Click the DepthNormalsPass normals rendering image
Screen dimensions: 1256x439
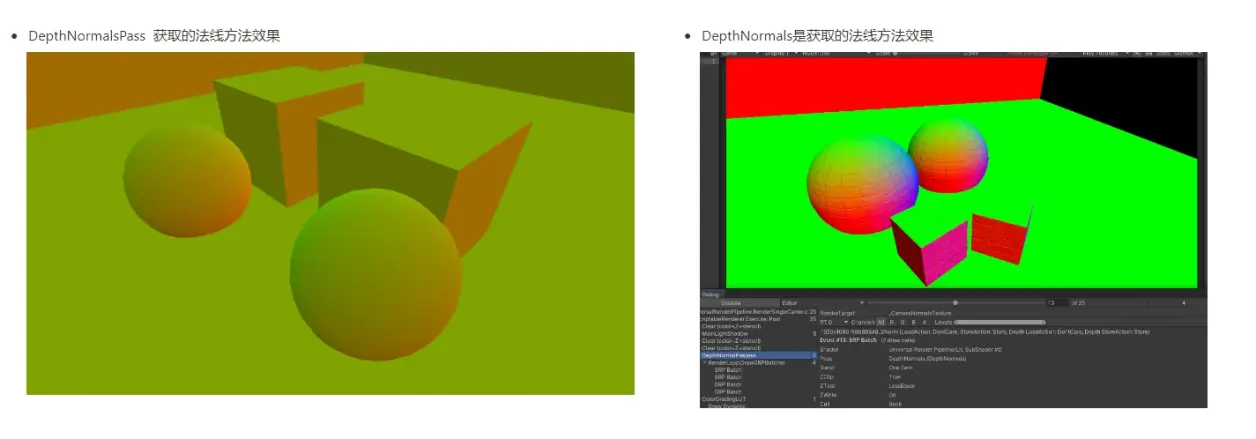pos(330,223)
